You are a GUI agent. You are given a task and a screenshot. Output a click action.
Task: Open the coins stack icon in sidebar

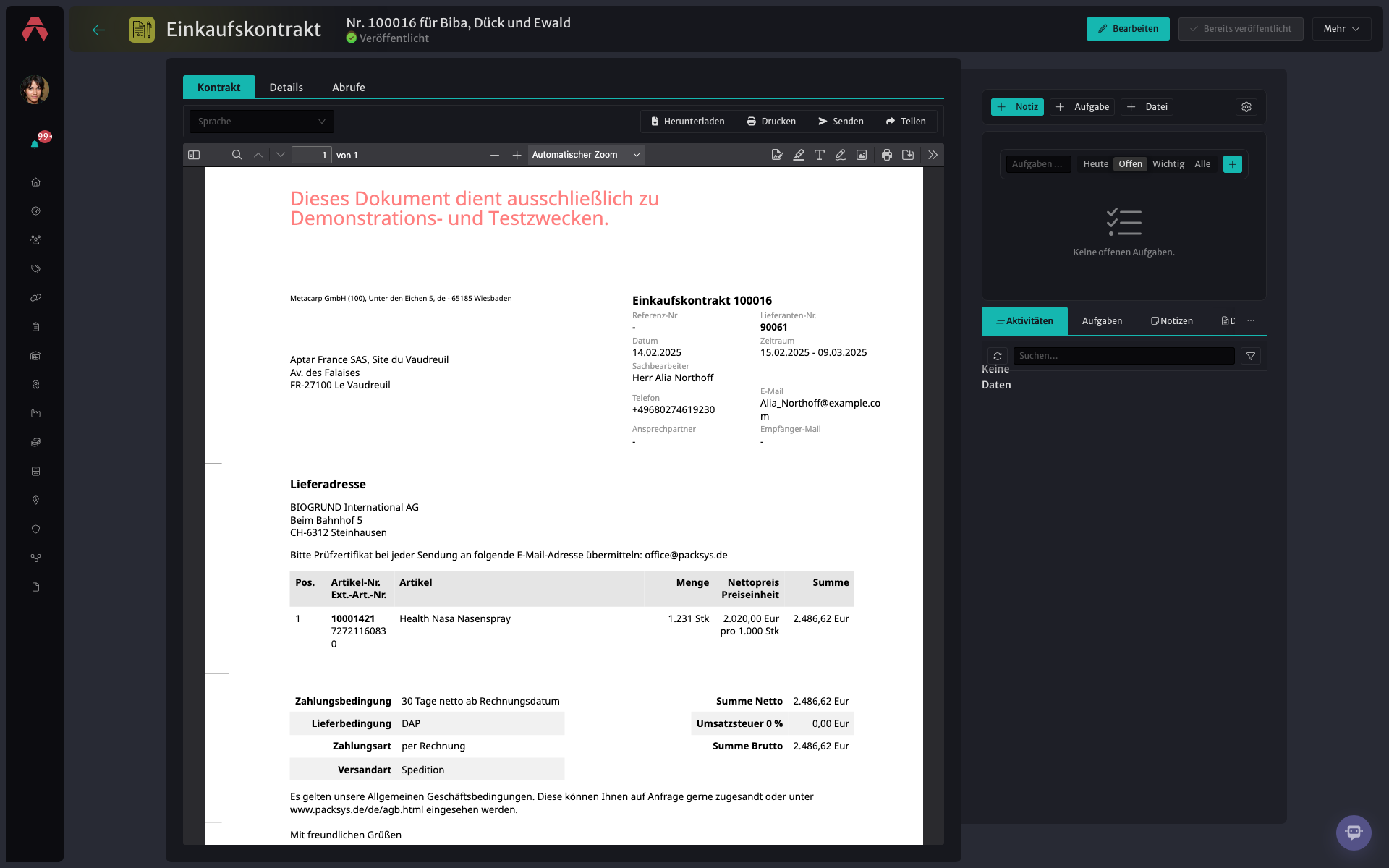pyautogui.click(x=35, y=443)
